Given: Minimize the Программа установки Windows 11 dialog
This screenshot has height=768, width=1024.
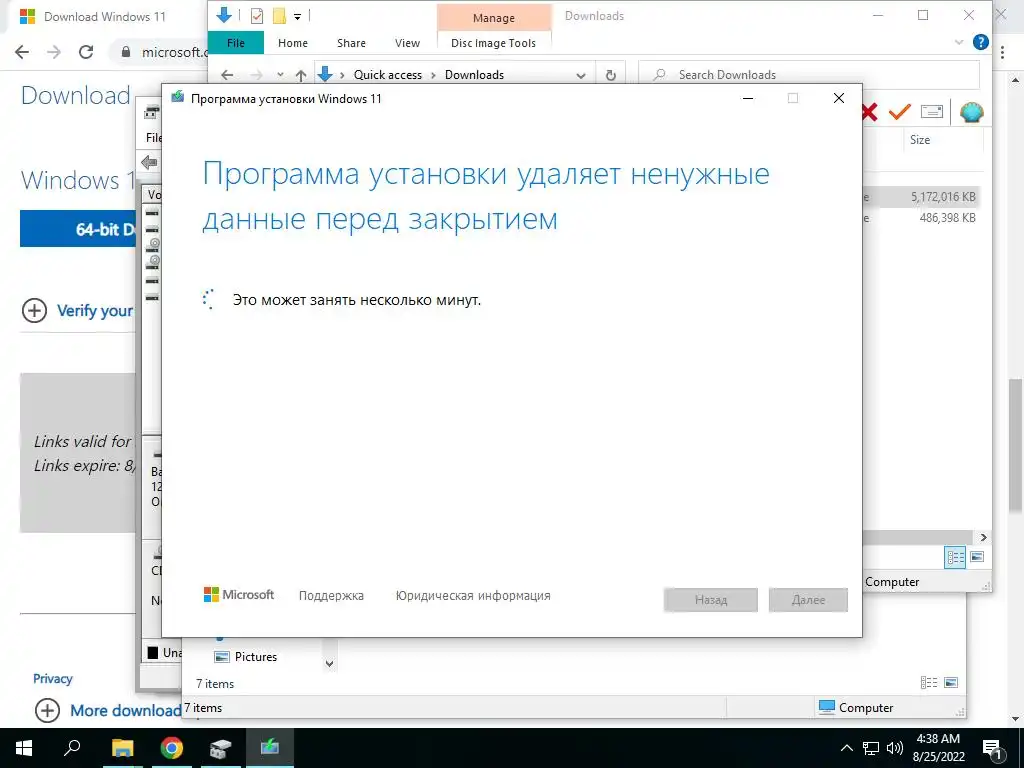Looking at the screenshot, I should [x=748, y=98].
